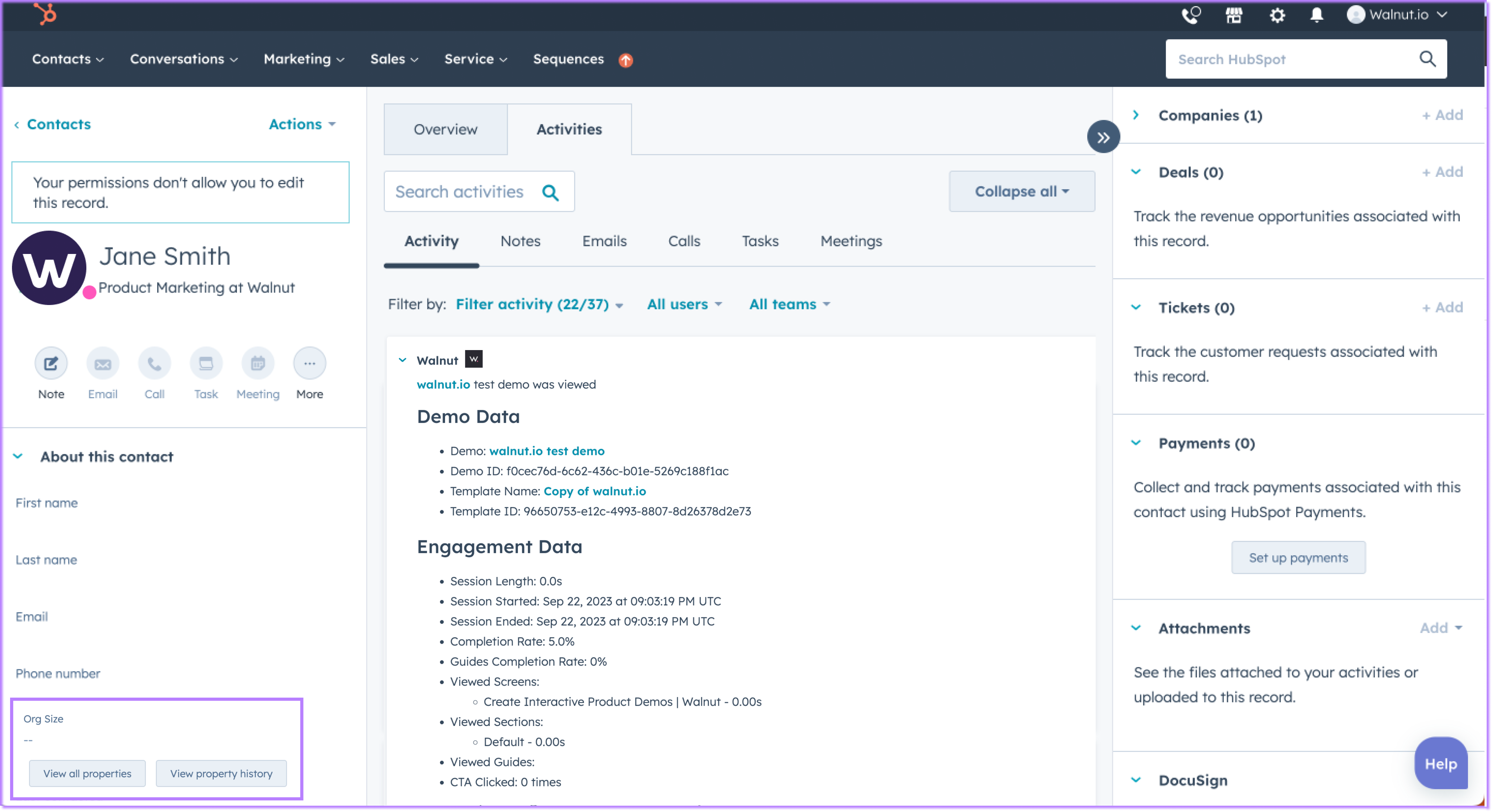Open the Help chat button
Screen dimensions: 1492x812
tap(1440, 764)
